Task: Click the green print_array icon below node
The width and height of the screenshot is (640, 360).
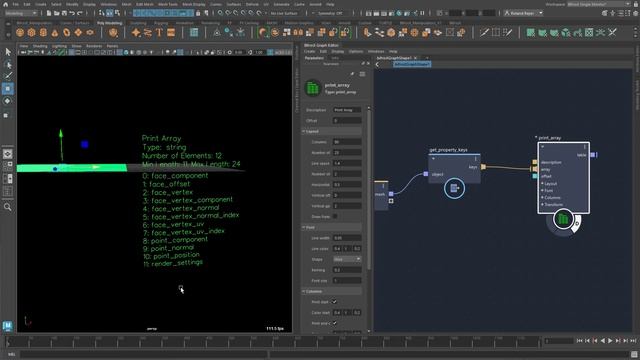Action: tap(563, 219)
